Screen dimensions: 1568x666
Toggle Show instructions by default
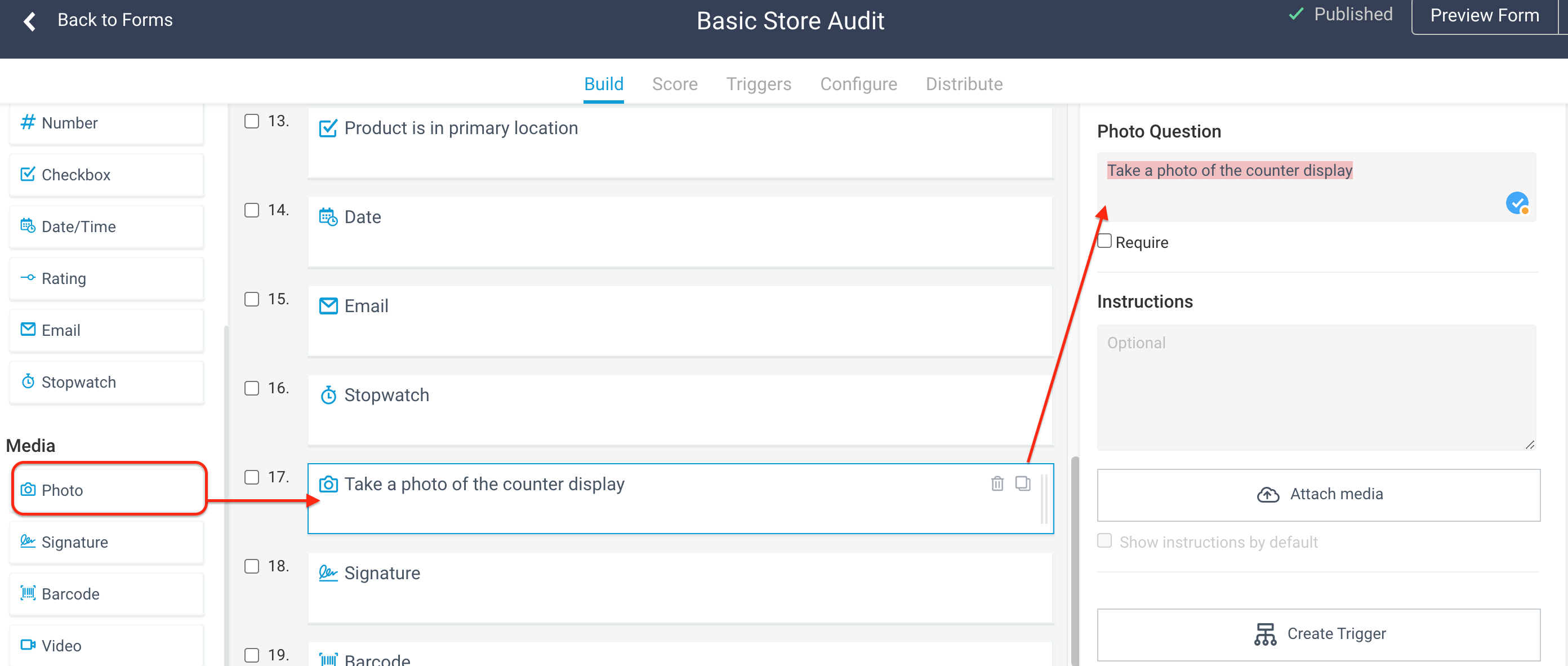[1104, 540]
